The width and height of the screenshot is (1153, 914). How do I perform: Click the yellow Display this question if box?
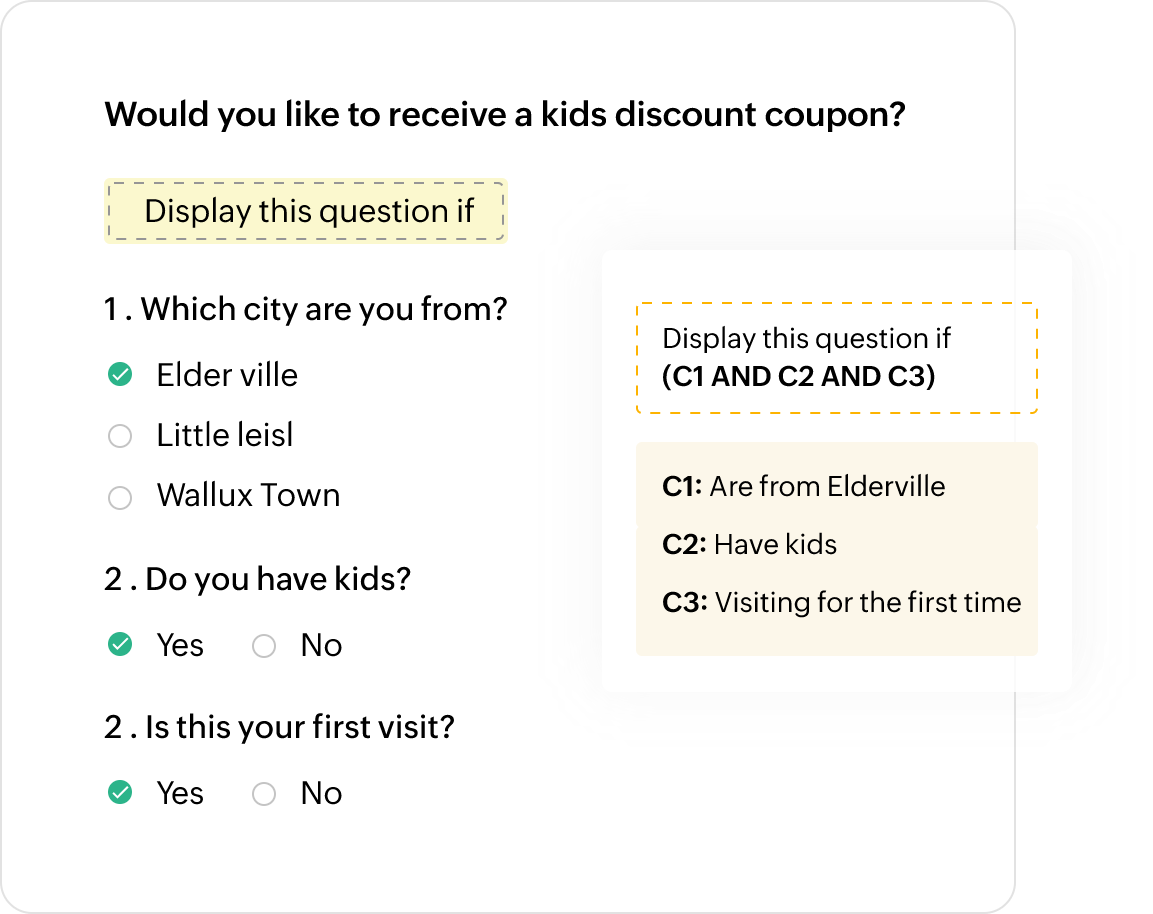pos(306,211)
